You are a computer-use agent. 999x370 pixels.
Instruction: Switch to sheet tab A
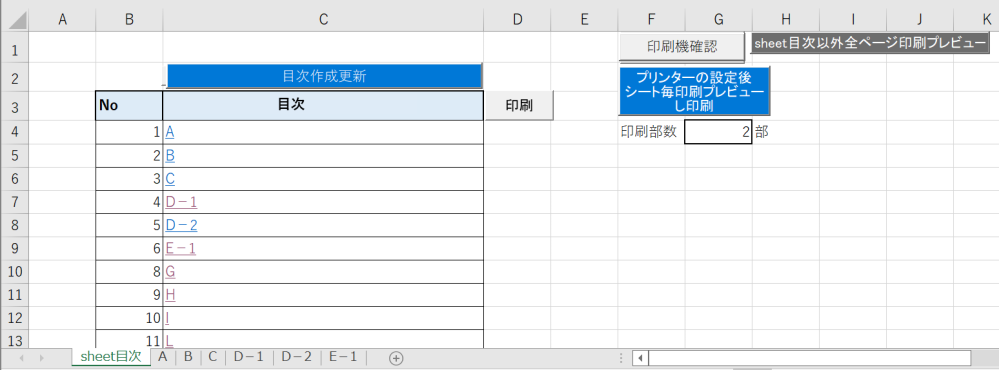point(162,357)
